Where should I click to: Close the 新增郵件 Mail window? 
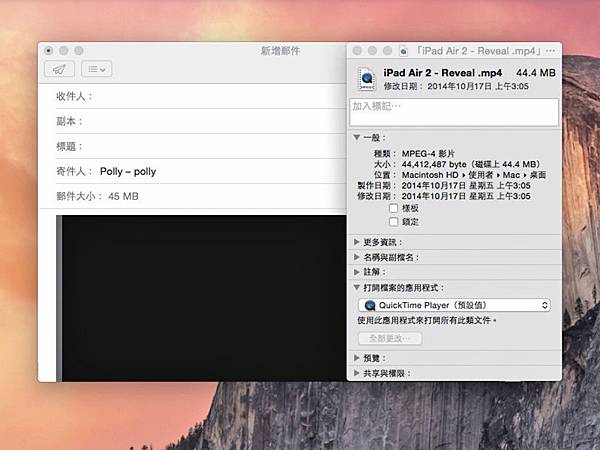click(x=49, y=51)
